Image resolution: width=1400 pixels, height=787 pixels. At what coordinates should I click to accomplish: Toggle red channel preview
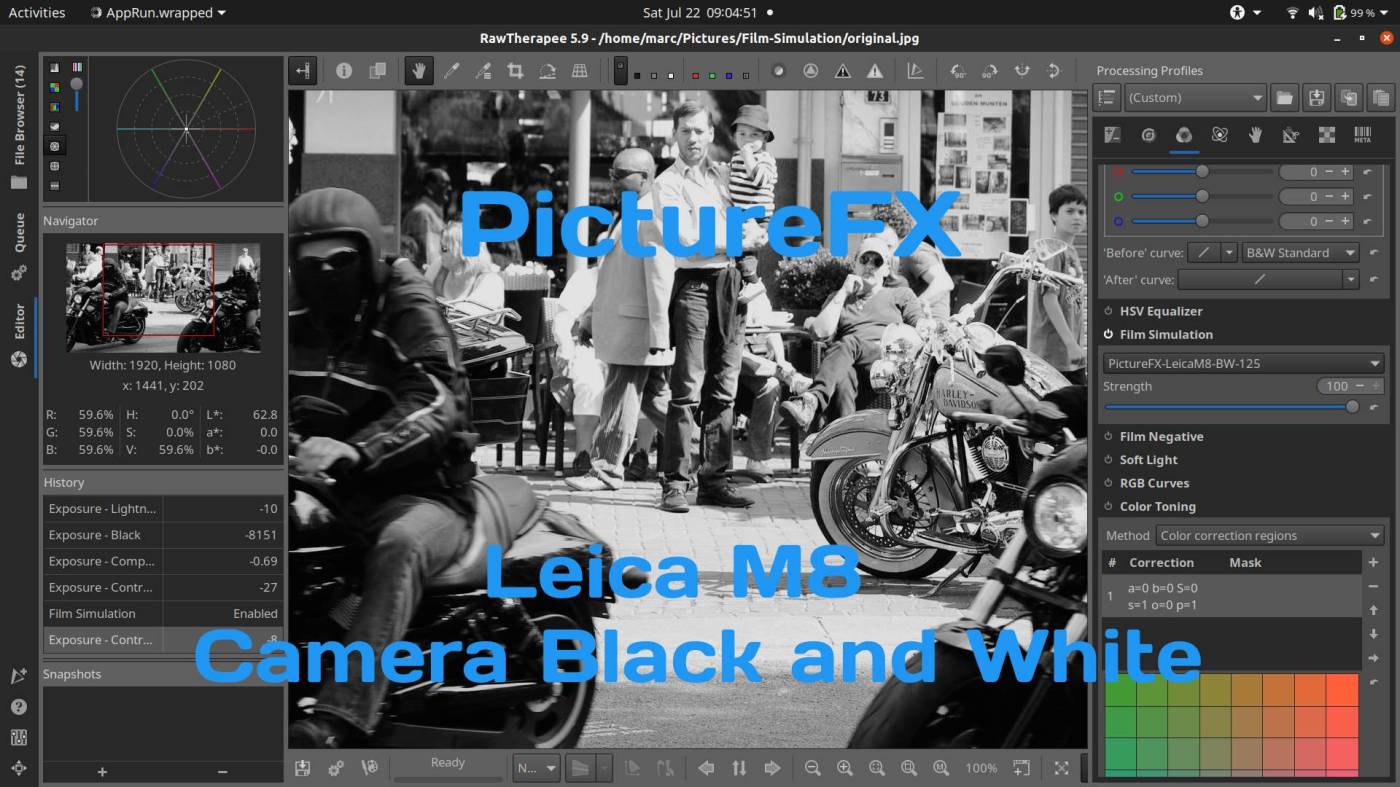[695, 75]
